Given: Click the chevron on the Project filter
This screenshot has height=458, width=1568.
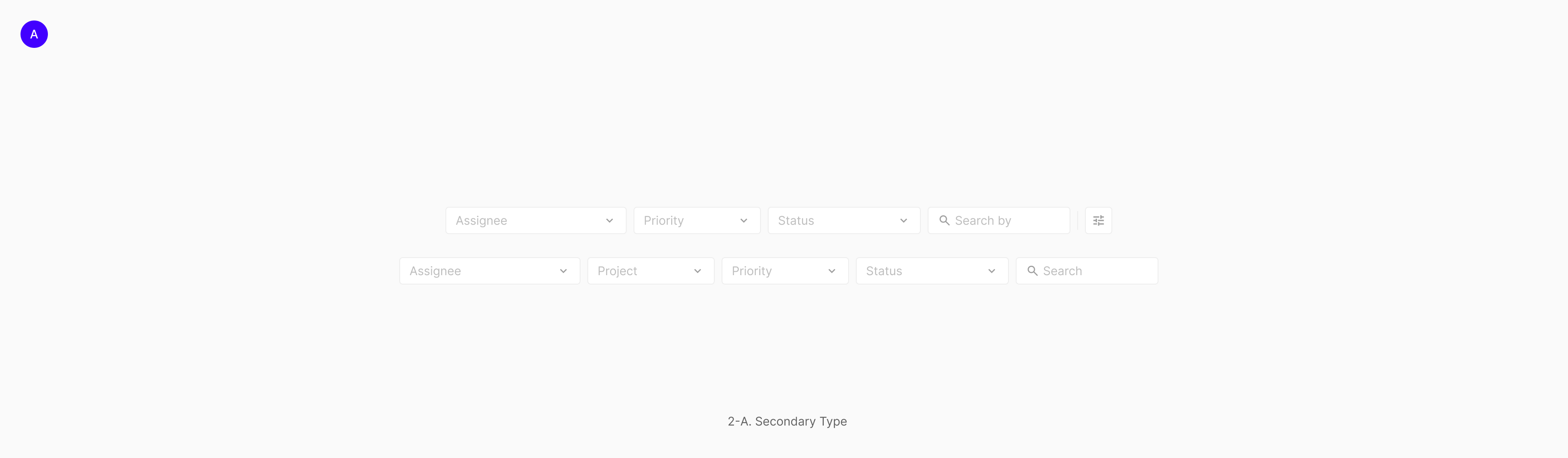Looking at the screenshot, I should point(698,271).
